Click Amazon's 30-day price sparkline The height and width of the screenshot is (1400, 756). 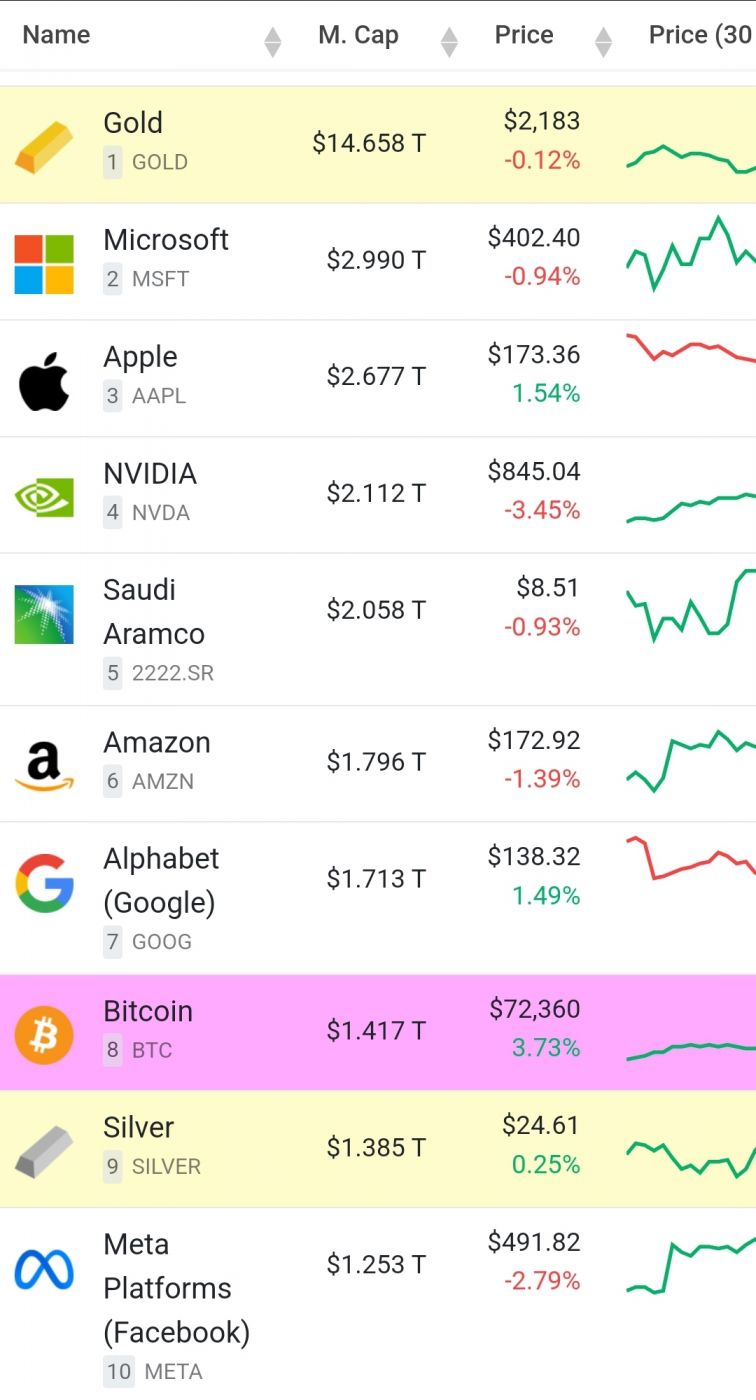tap(691, 760)
